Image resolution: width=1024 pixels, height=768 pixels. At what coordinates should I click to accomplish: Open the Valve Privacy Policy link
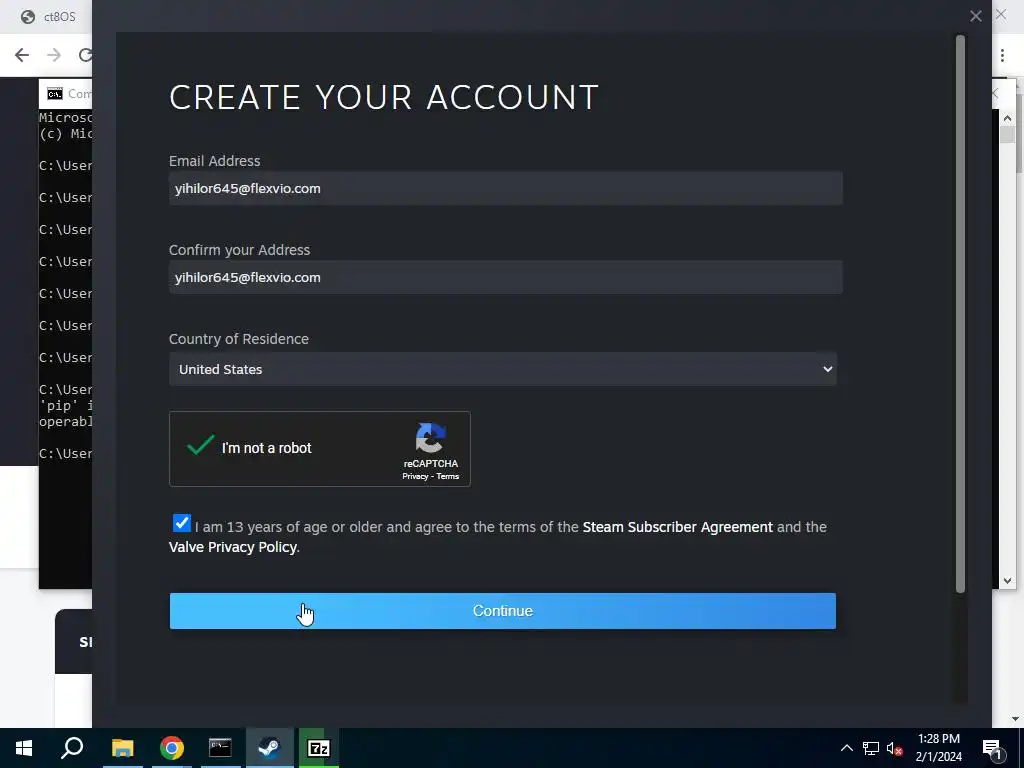232,547
